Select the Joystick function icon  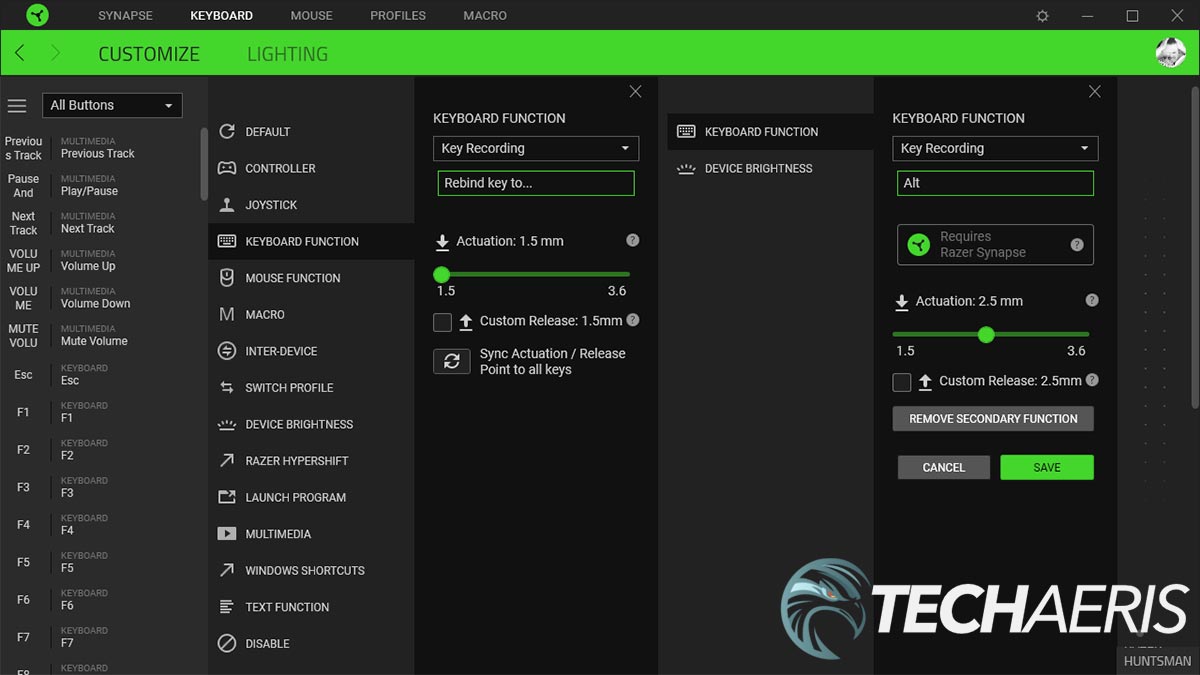[x=227, y=204]
